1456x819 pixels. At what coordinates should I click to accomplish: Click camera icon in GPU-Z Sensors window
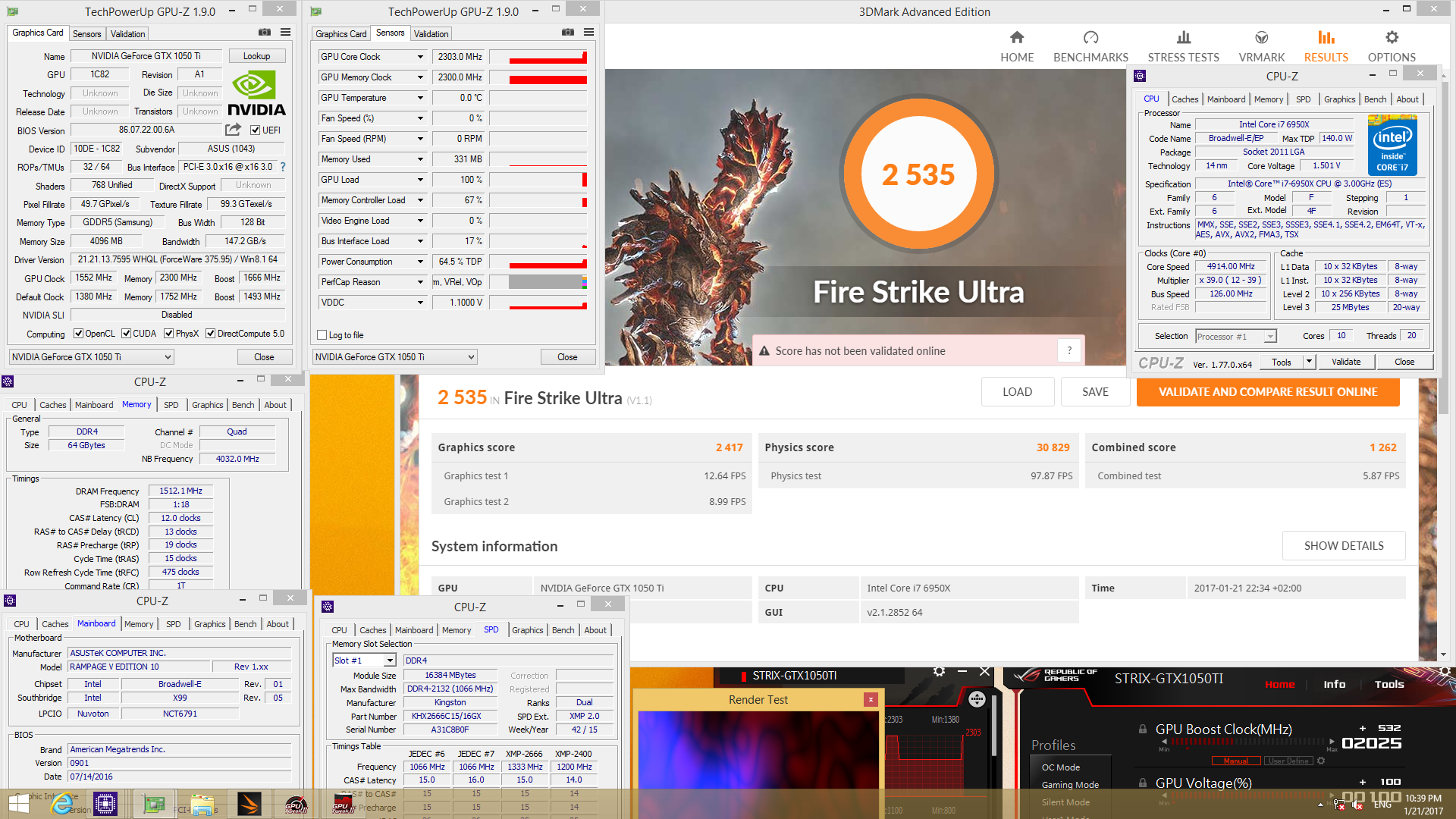[568, 33]
